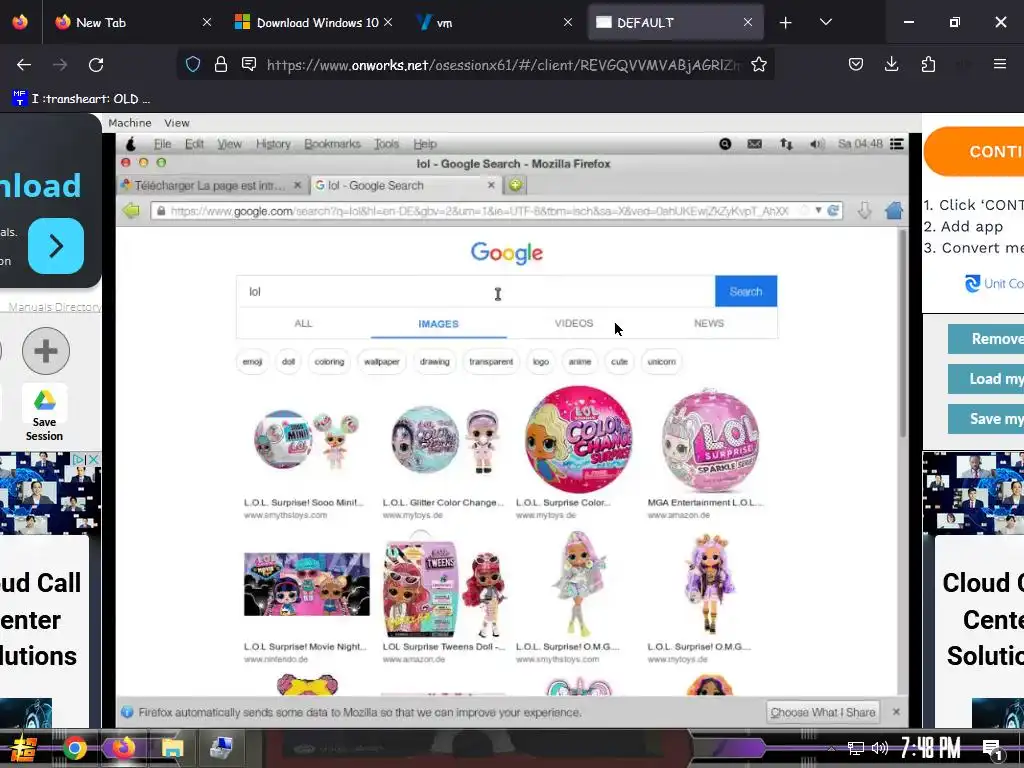The height and width of the screenshot is (768, 1024).
Task: Click the blue next arrow button
Action: (x=56, y=246)
